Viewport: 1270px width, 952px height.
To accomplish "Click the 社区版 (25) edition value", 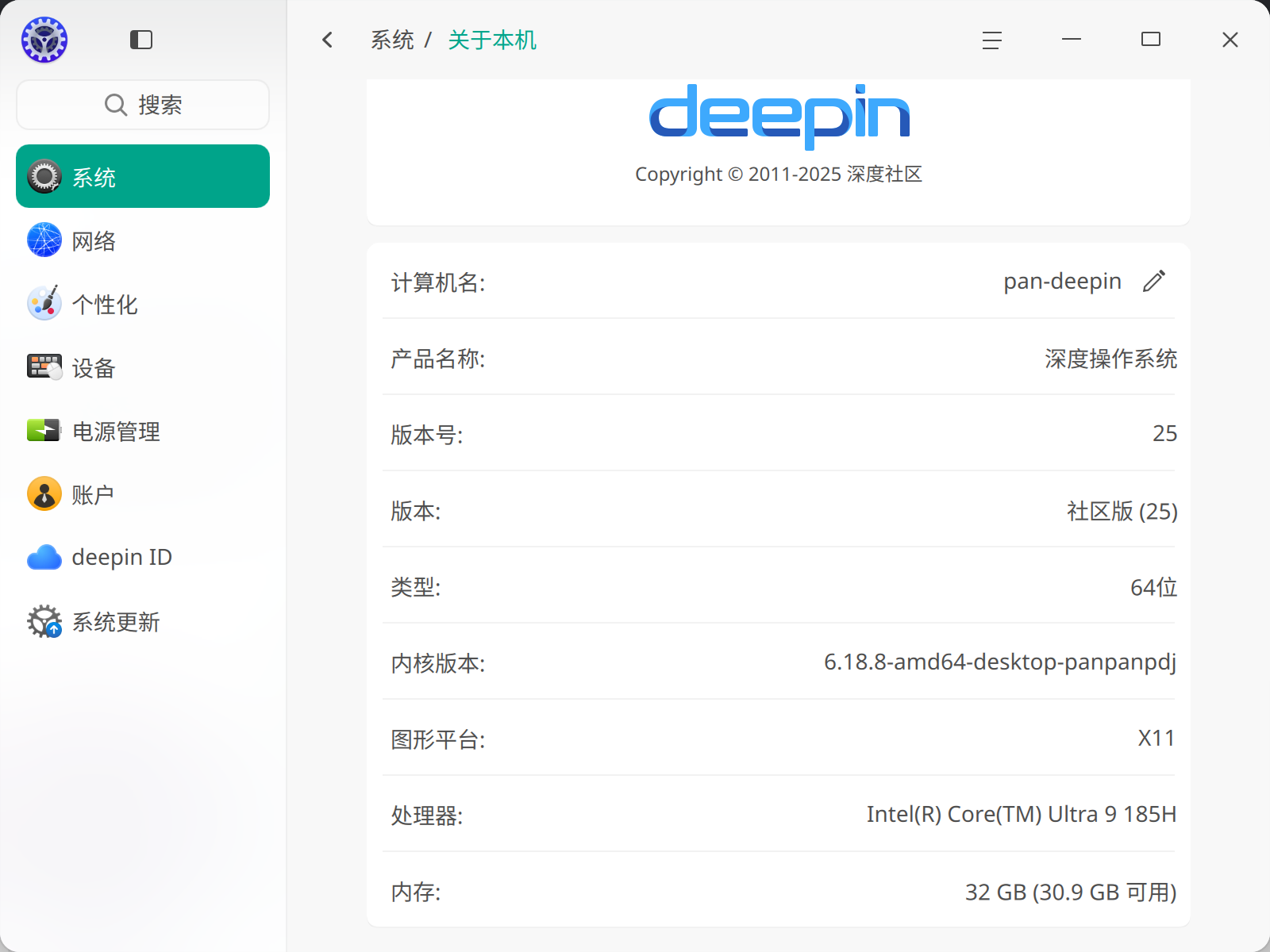I will (x=1122, y=511).
